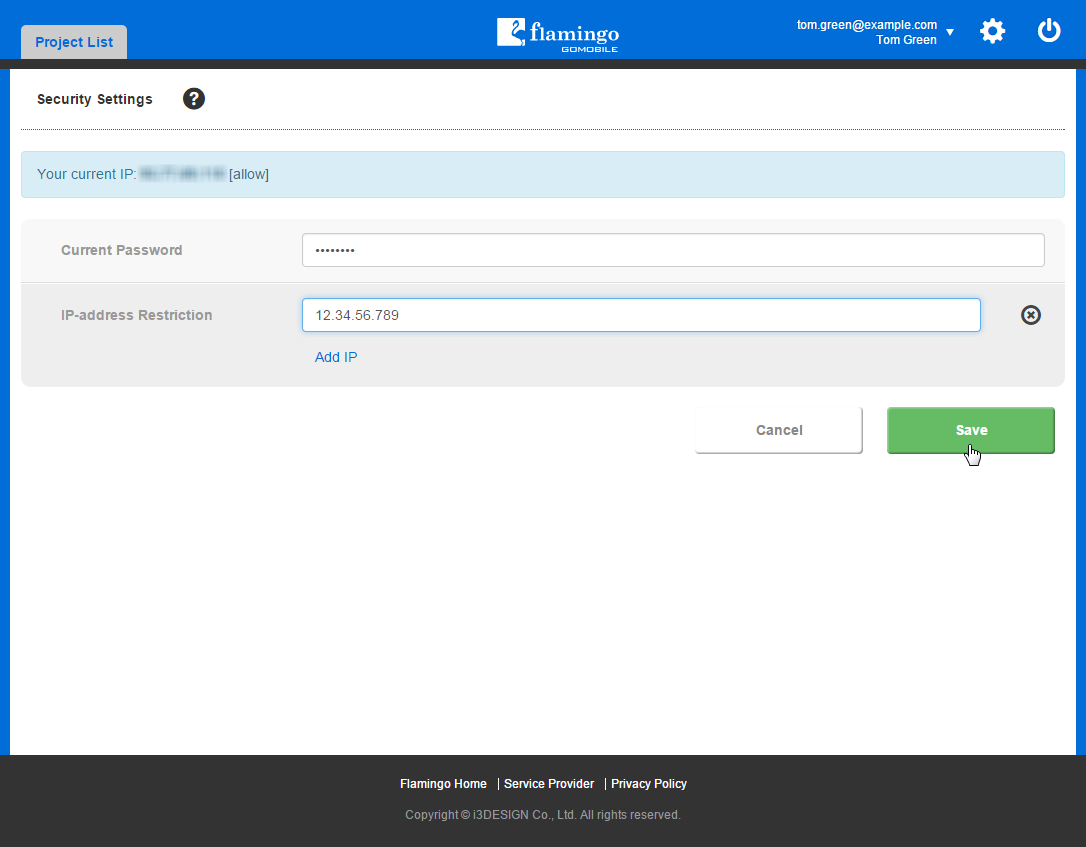Click the Current Password label
1086x847 pixels.
point(122,250)
